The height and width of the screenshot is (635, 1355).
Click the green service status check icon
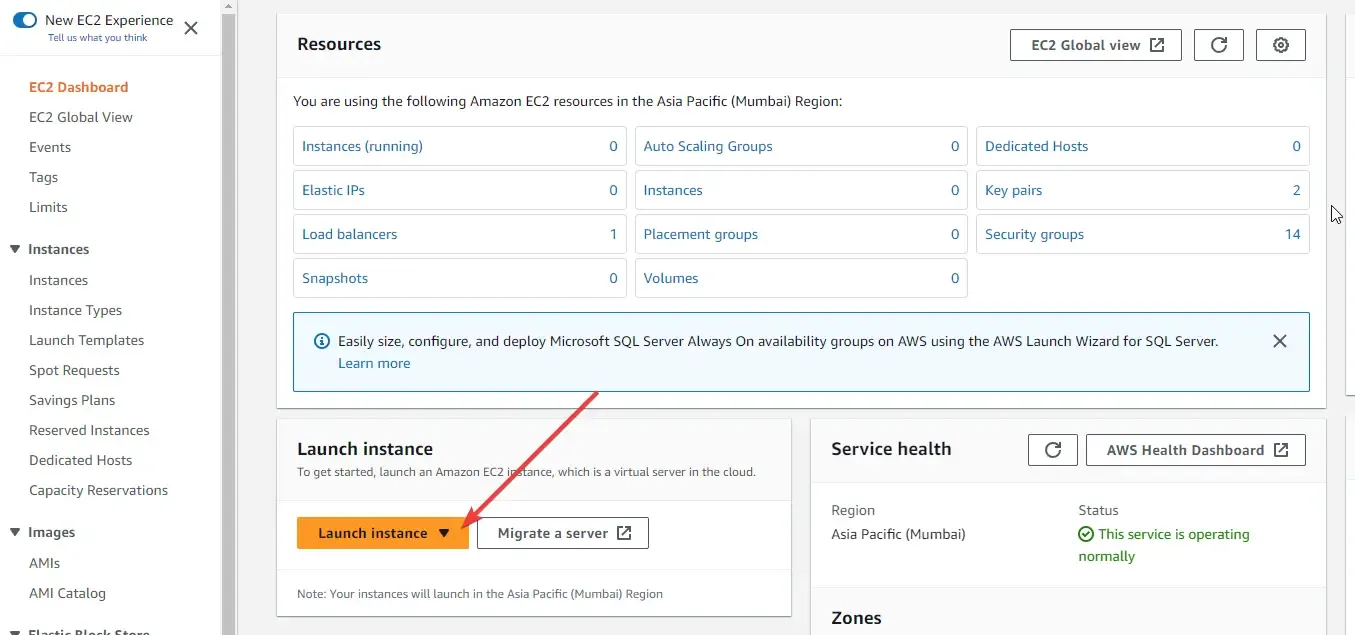(1085, 534)
